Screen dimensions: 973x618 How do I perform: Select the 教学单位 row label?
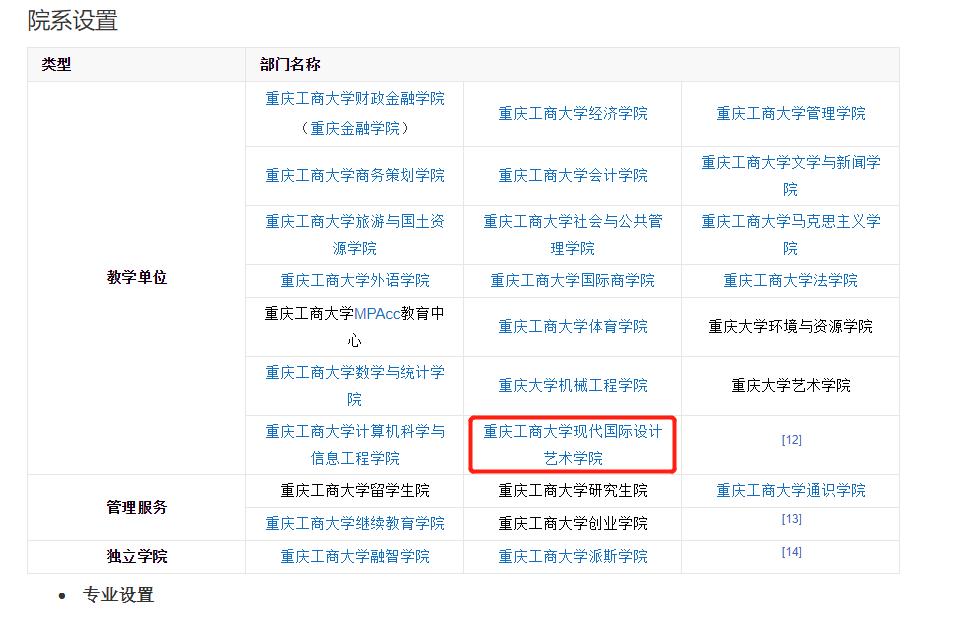137,277
